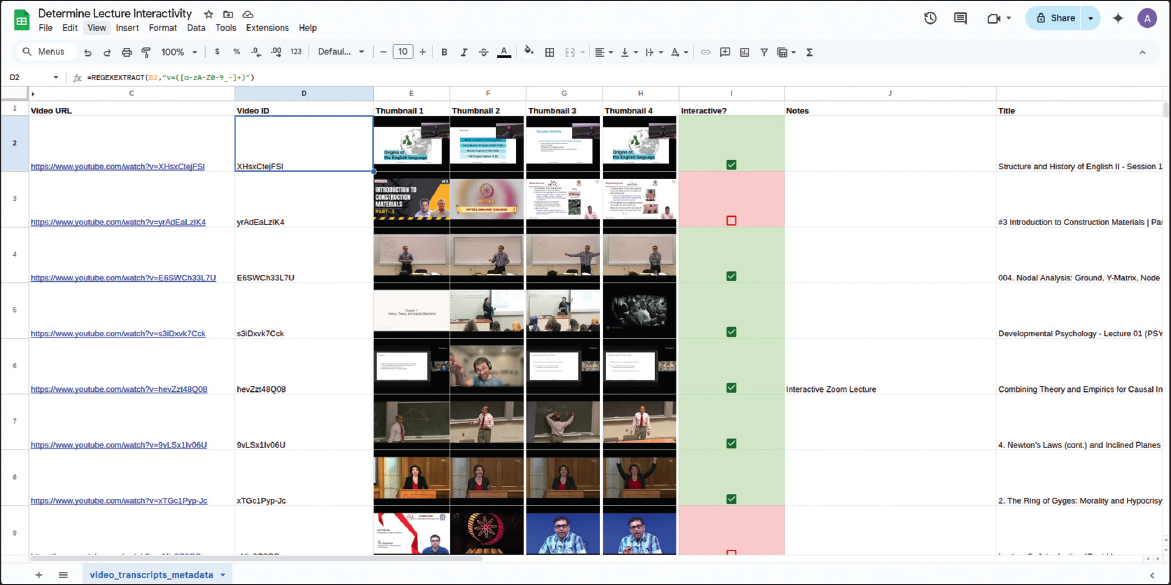Open the Data menu
Screen dimensions: 1171x585
(x=196, y=28)
